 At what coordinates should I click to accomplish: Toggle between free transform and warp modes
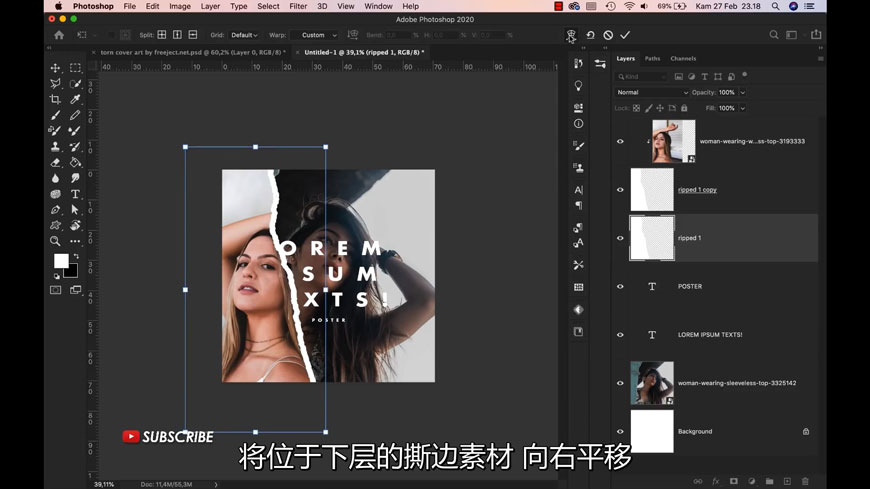pyautogui.click(x=571, y=35)
